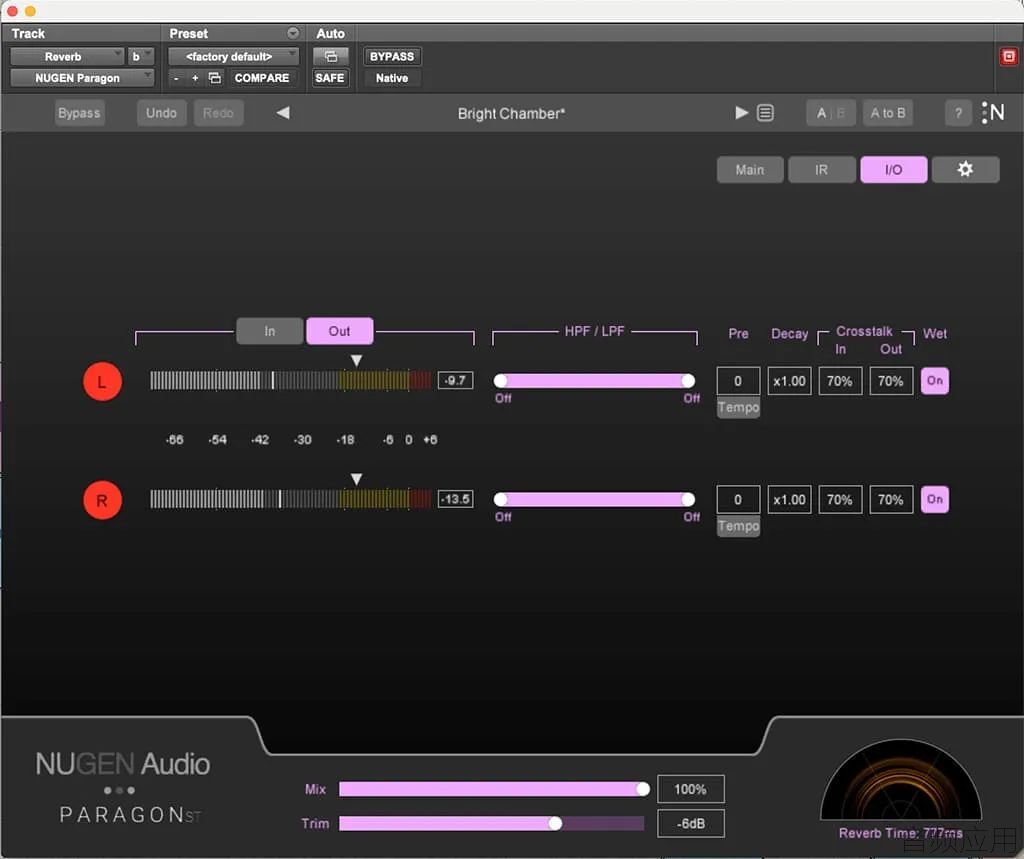The image size is (1024, 859).
Task: Click L channel Crosstalk In 70% field
Action: click(840, 381)
